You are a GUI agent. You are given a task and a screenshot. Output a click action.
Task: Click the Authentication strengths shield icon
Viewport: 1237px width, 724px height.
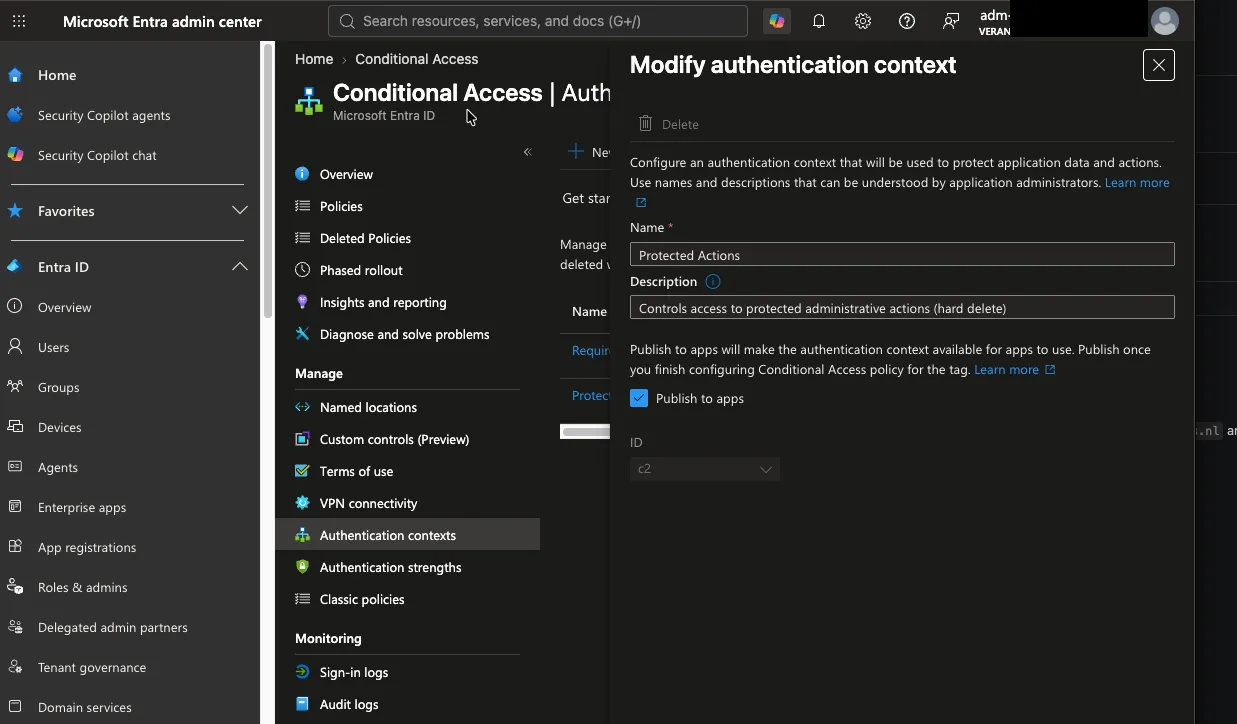[302, 567]
